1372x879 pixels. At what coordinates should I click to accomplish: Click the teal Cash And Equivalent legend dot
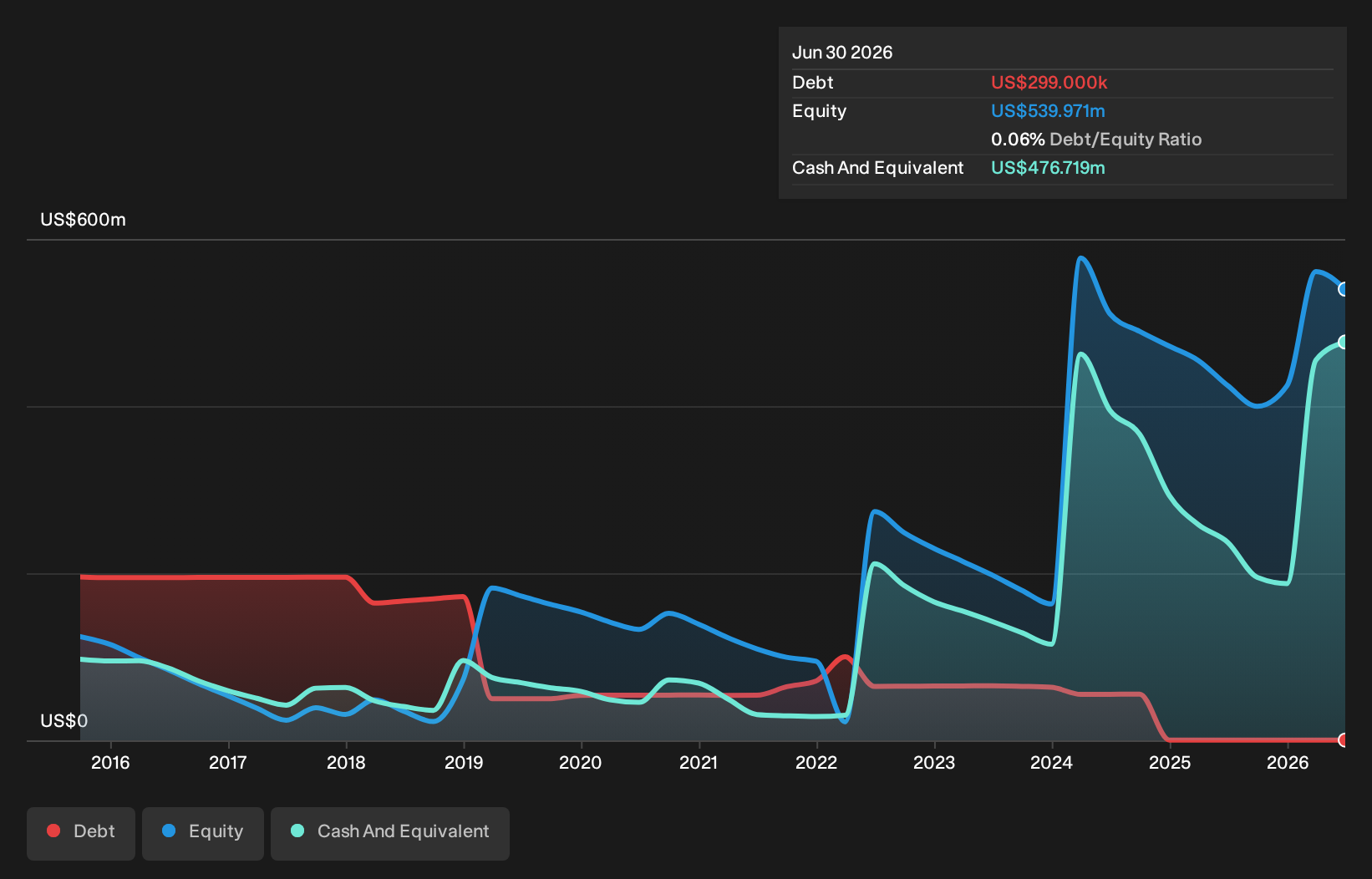click(x=297, y=831)
